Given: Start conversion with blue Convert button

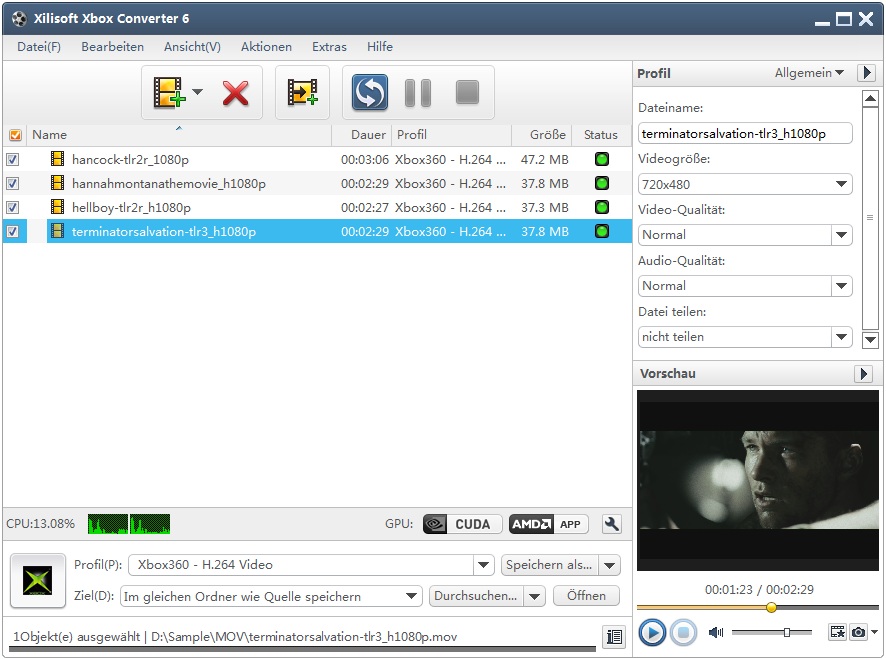Looking at the screenshot, I should (370, 92).
